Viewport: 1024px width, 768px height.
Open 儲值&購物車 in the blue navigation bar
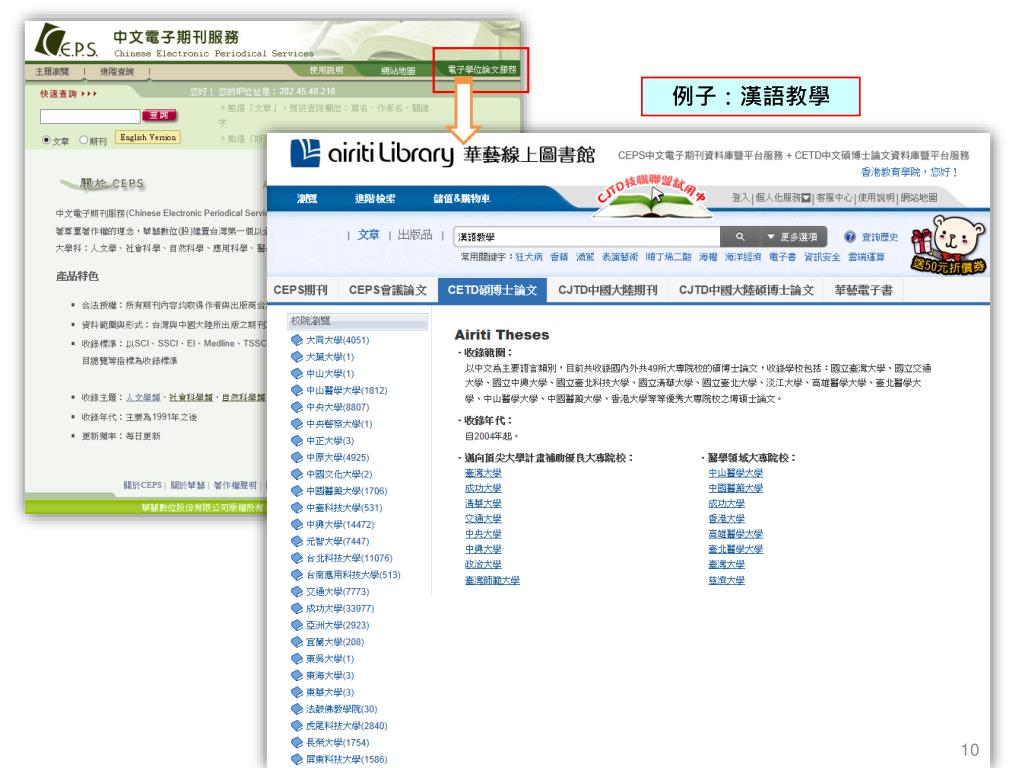(x=462, y=199)
